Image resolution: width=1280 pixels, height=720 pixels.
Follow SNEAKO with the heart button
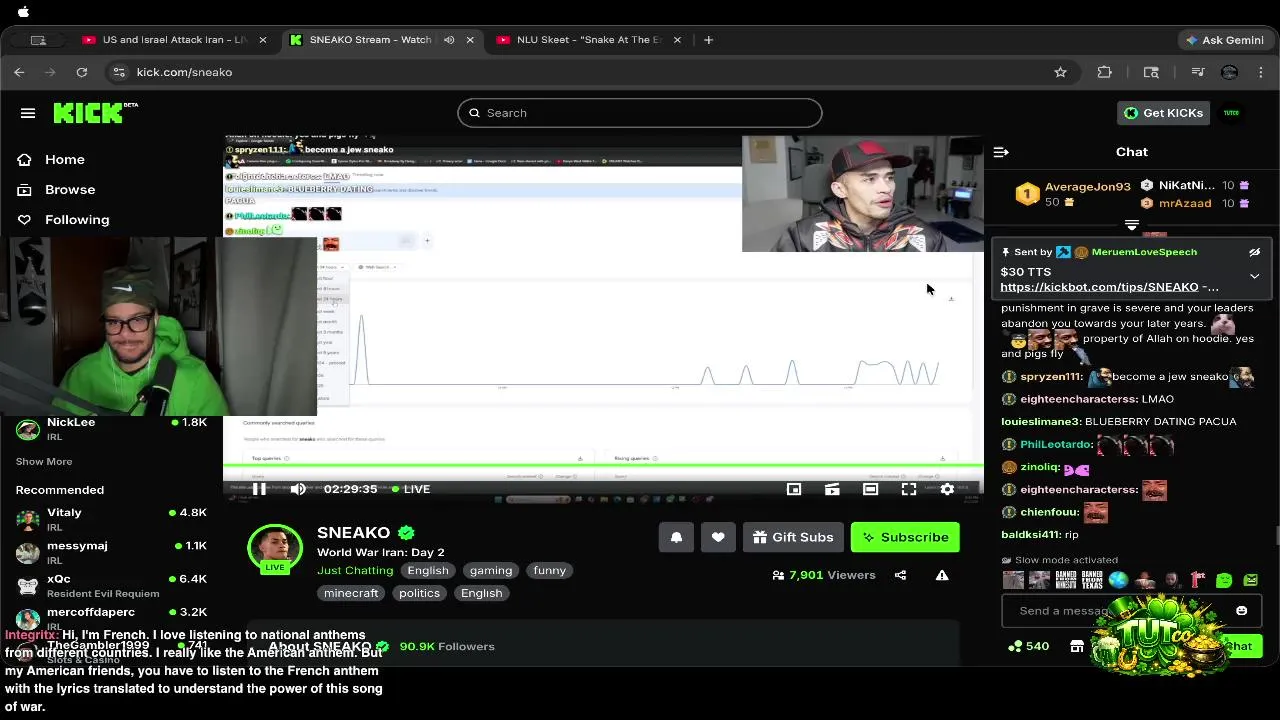tap(718, 537)
